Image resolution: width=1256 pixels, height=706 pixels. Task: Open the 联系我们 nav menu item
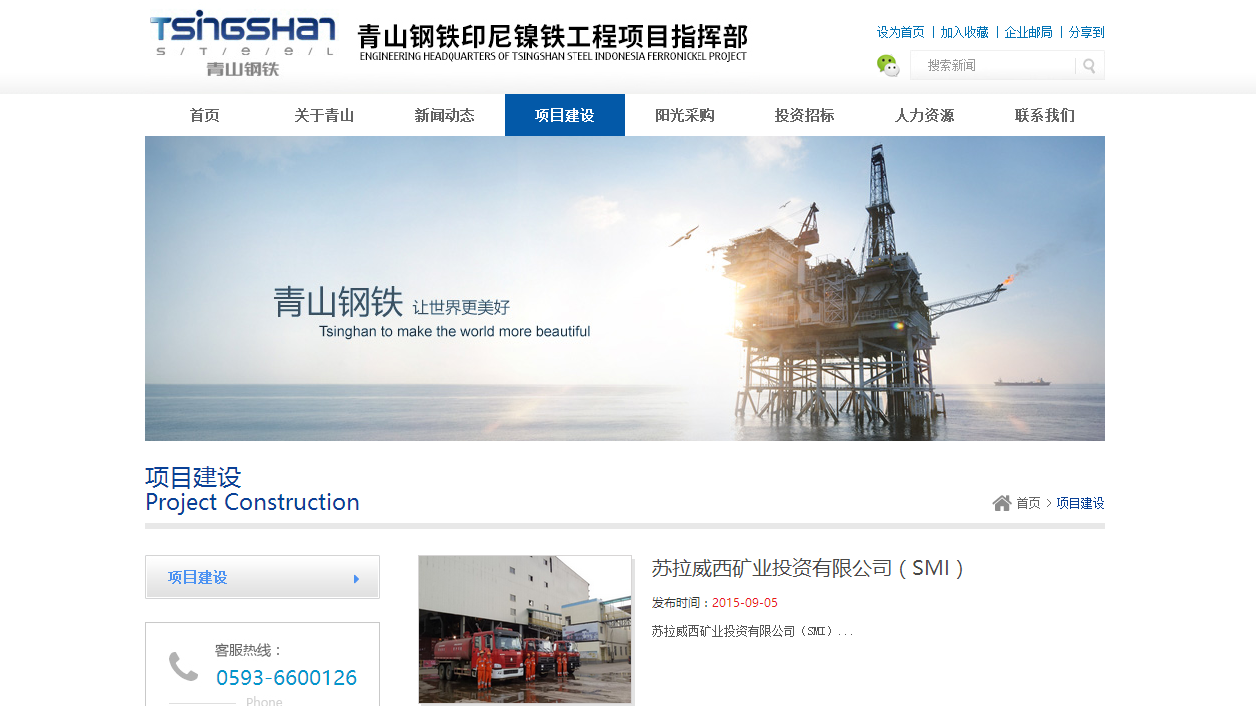1045,115
